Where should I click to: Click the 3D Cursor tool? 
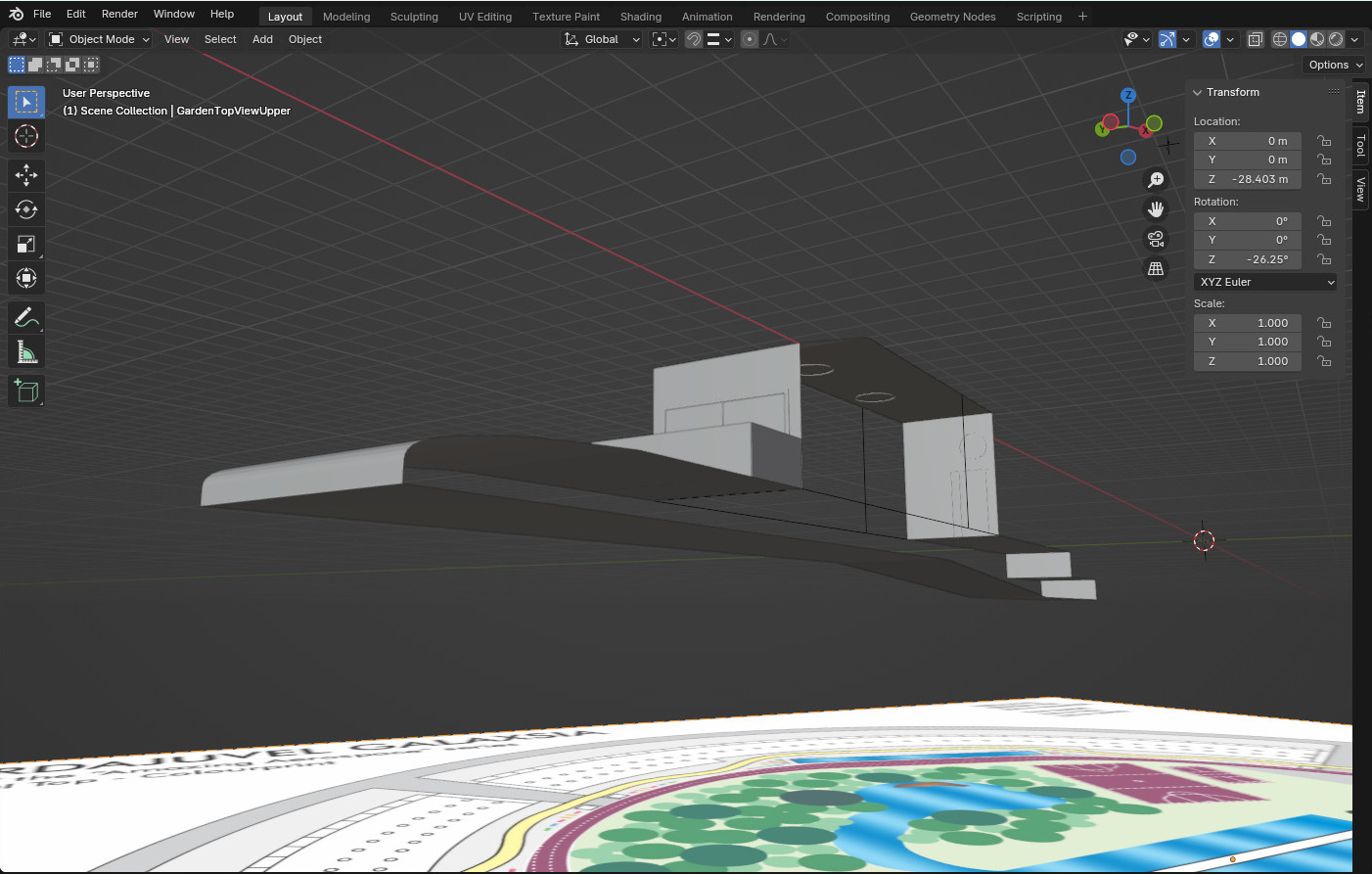tap(26, 136)
